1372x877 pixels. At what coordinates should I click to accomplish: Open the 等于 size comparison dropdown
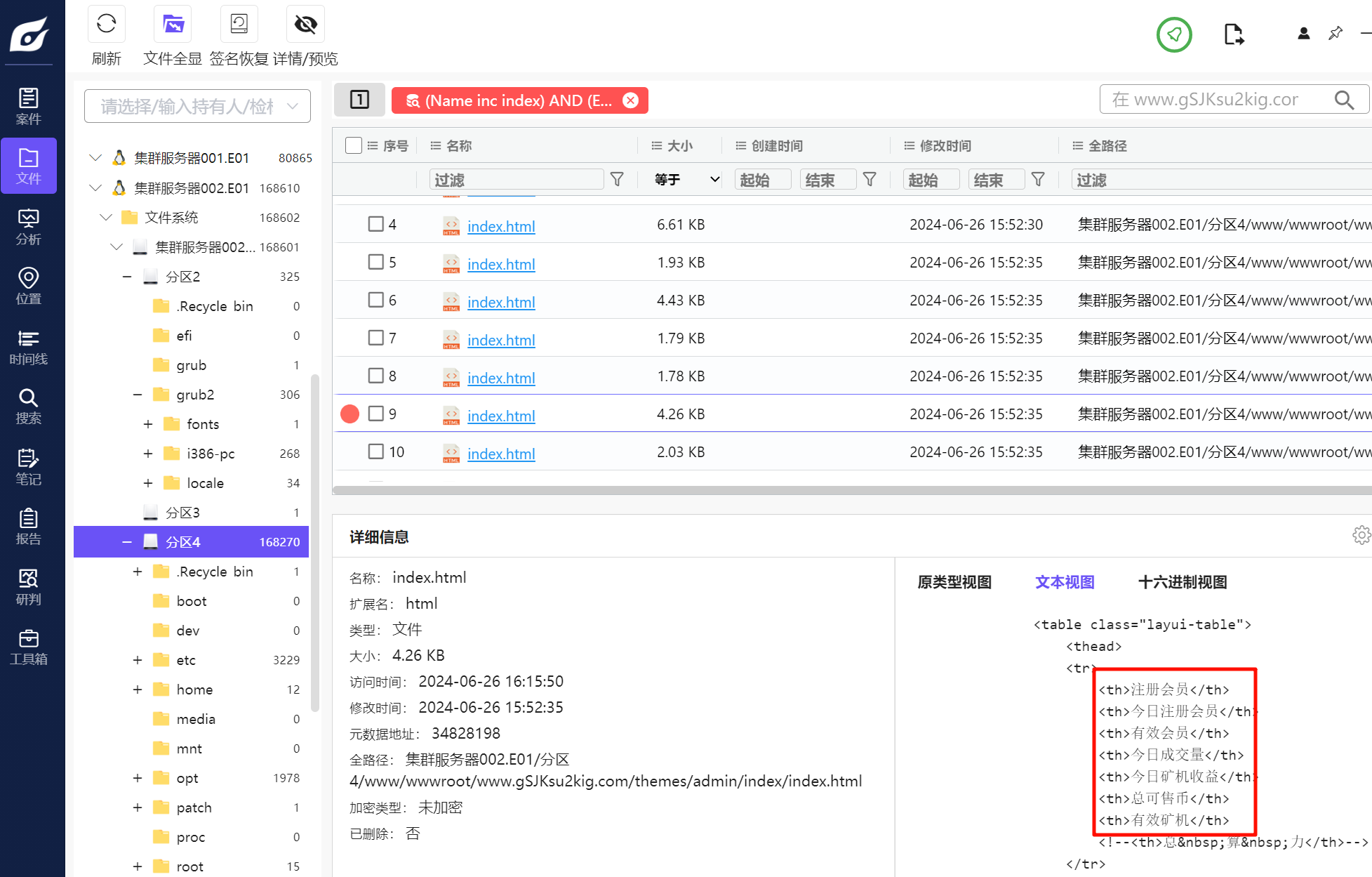686,180
